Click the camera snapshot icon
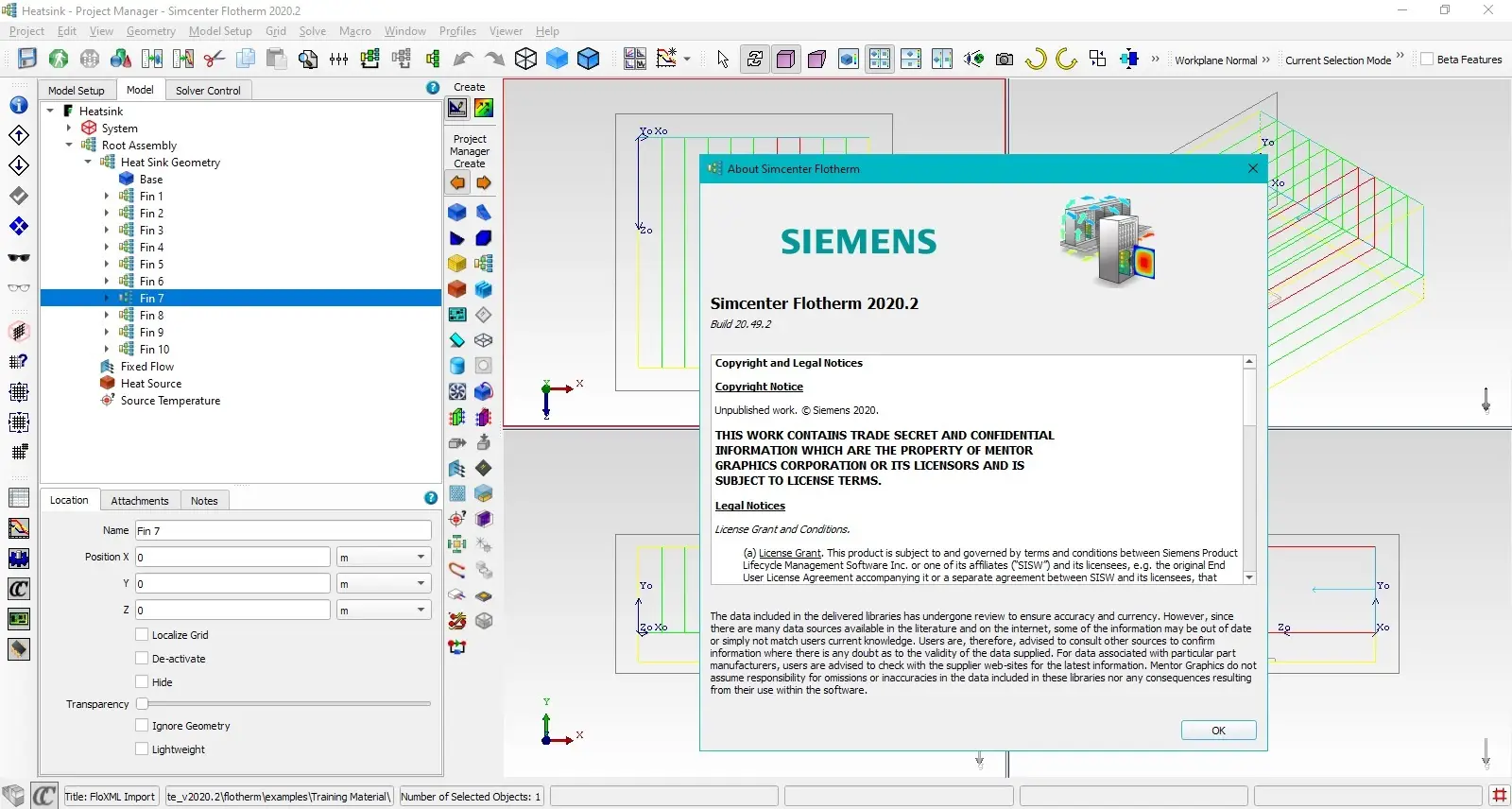1512x809 pixels. (1005, 60)
